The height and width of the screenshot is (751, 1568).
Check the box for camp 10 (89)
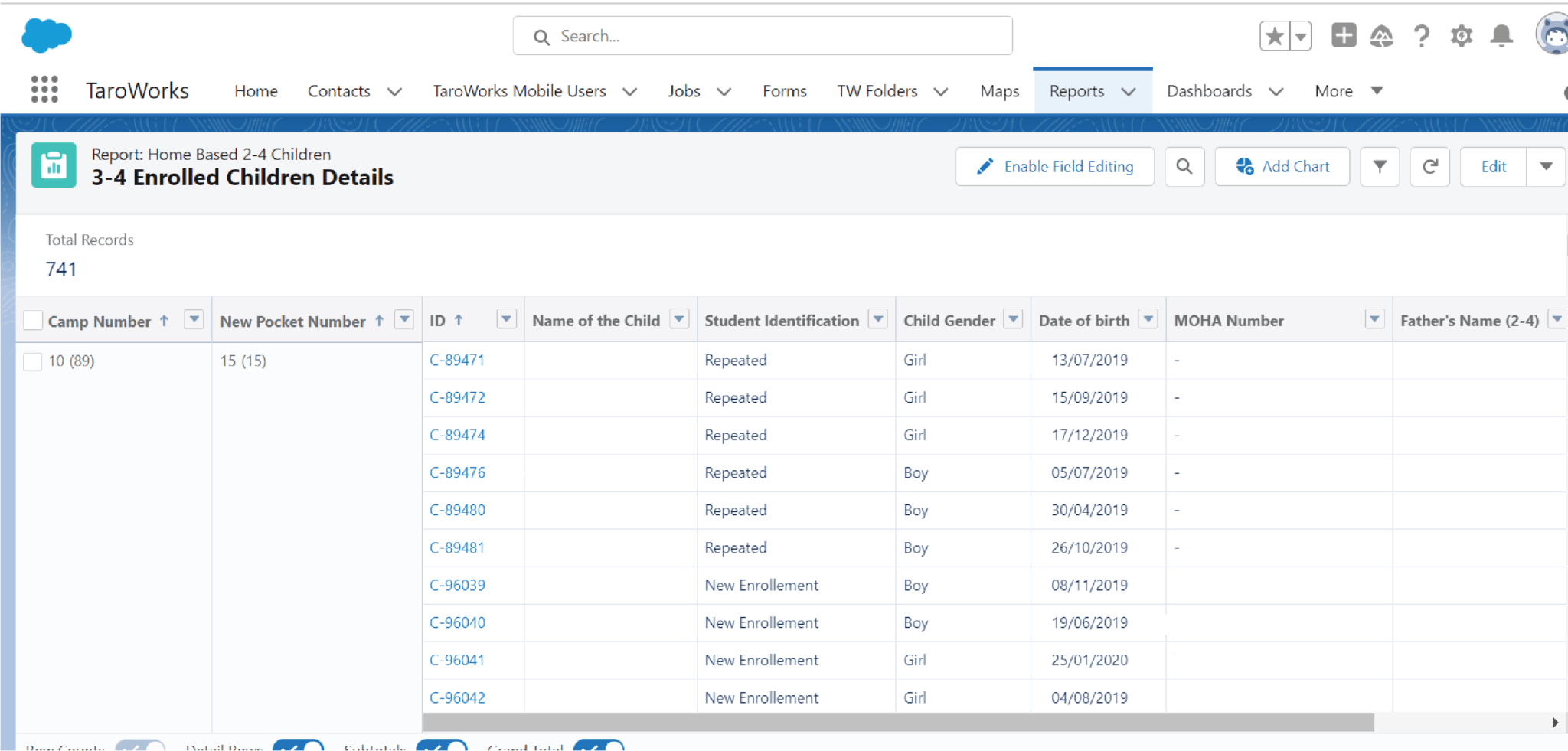(x=33, y=361)
